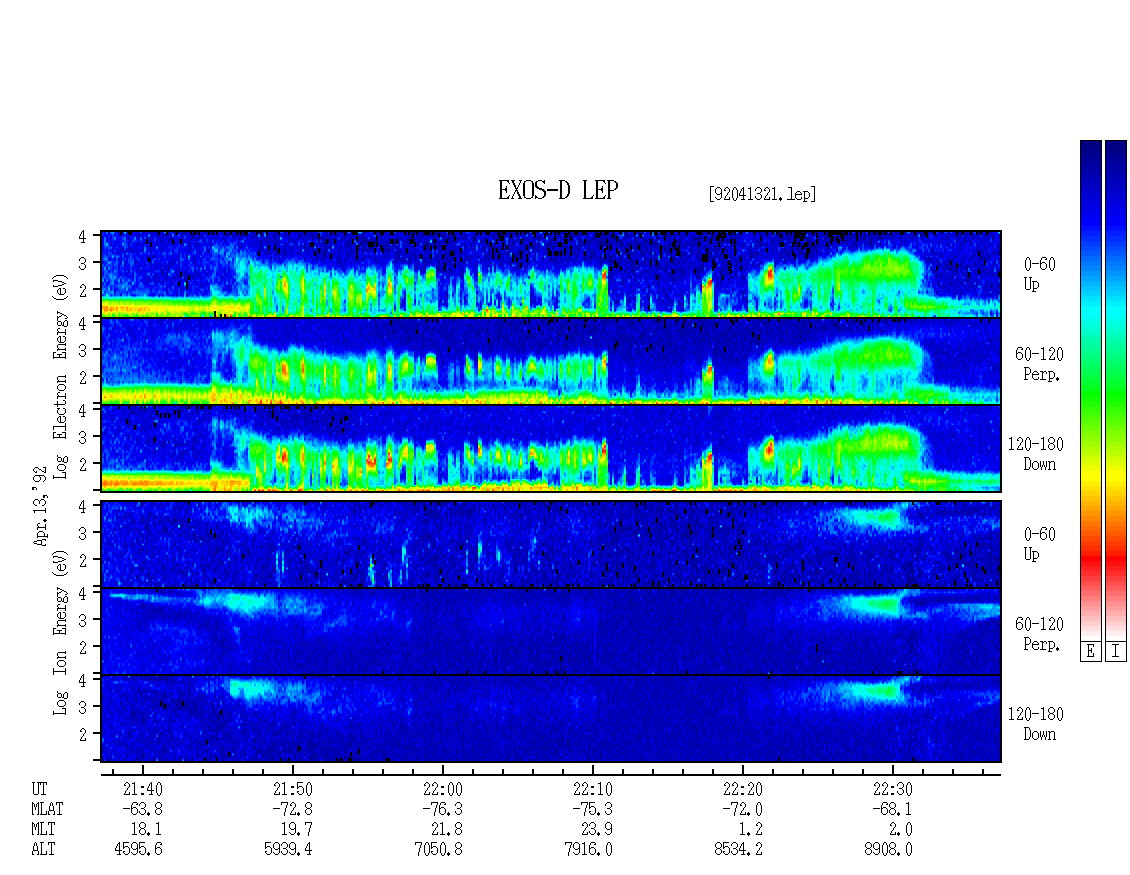The height and width of the screenshot is (875, 1130).
Task: Click the UT time value '22:00'
Action: (442, 789)
